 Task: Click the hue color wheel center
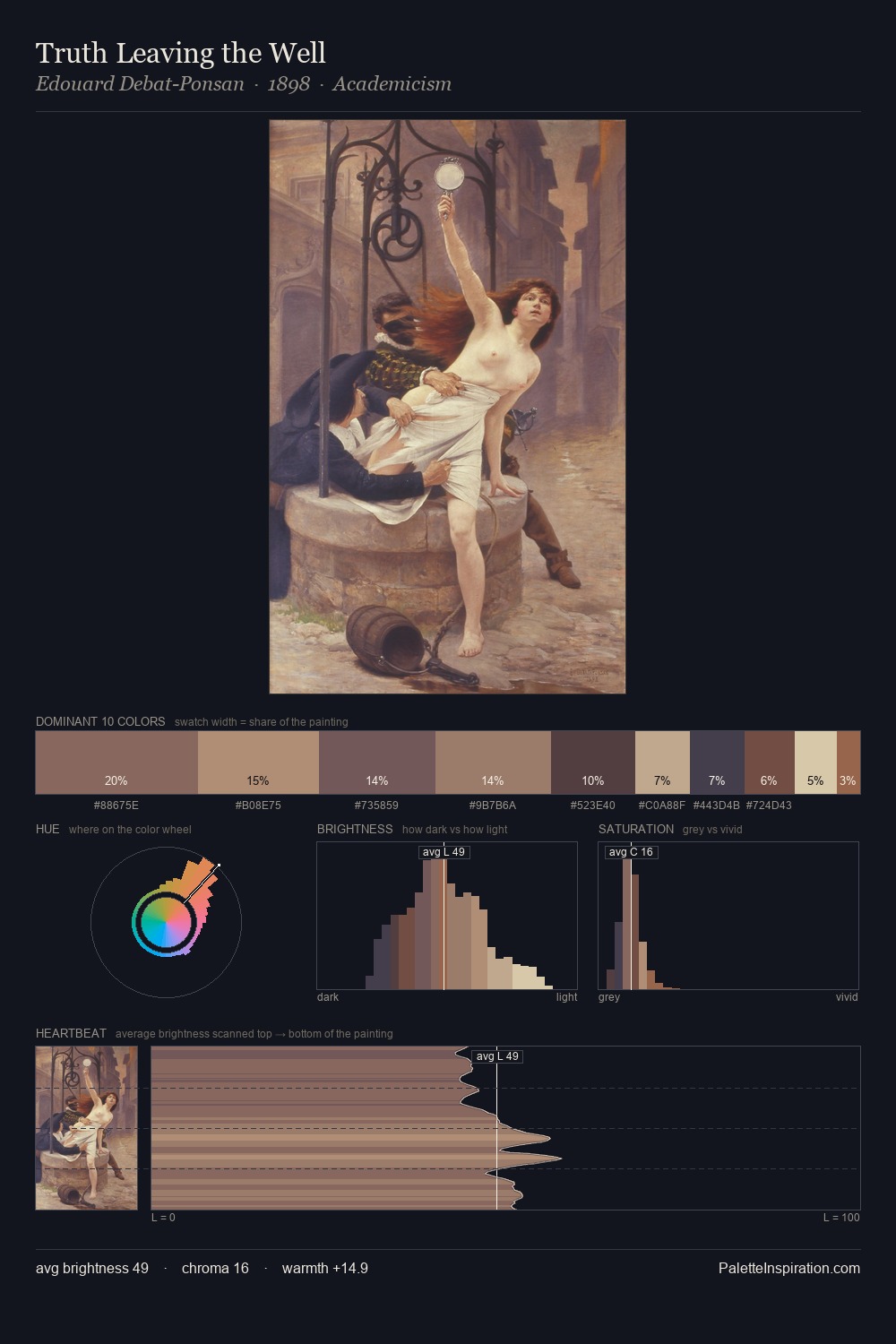point(166,922)
